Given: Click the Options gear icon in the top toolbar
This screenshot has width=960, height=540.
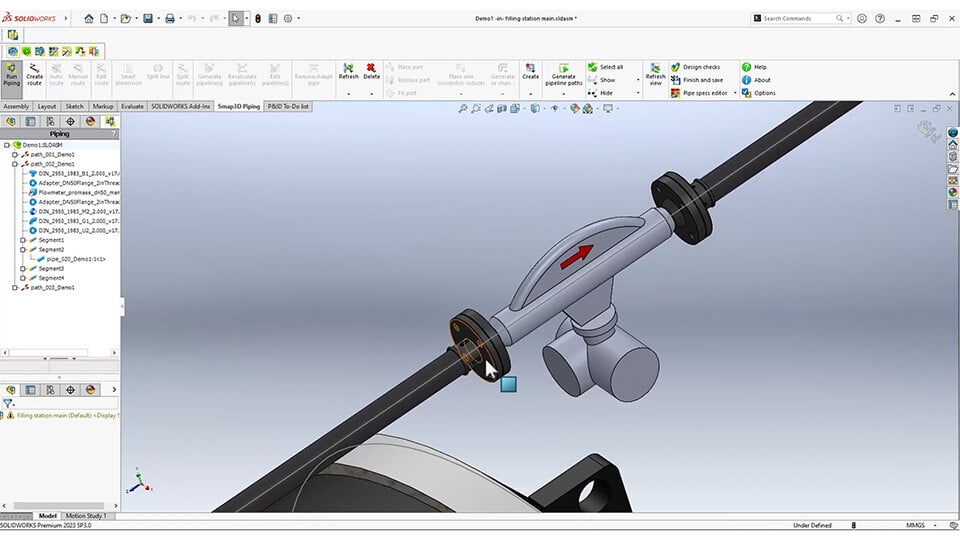Looking at the screenshot, I should [288, 18].
